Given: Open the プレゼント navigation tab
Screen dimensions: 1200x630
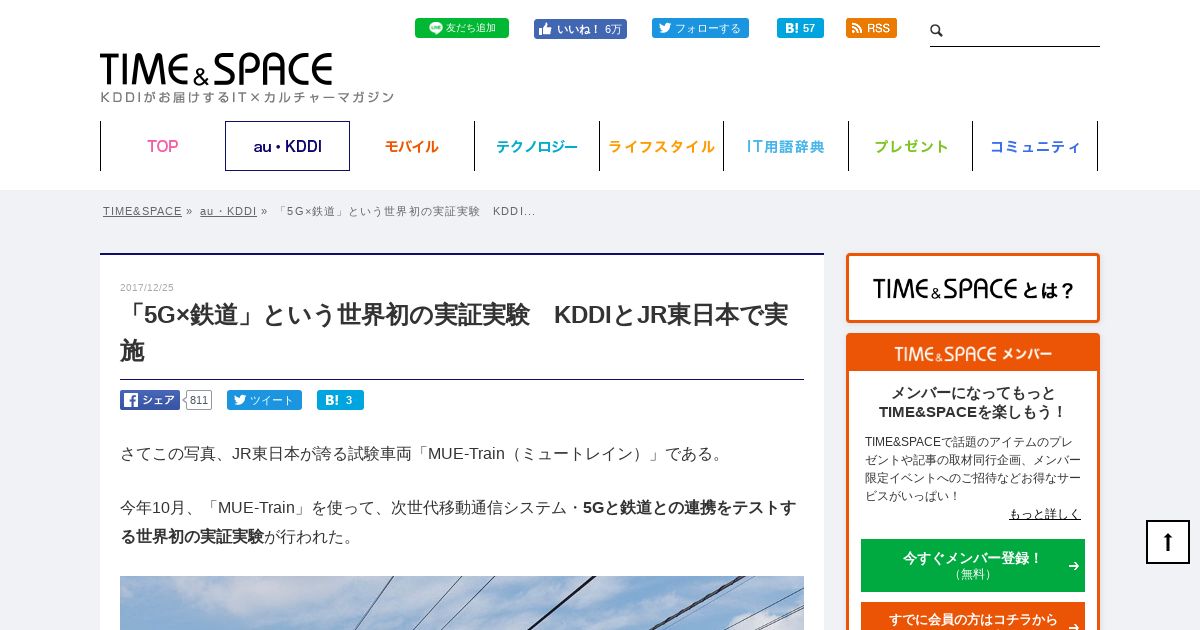Looking at the screenshot, I should pos(911,146).
